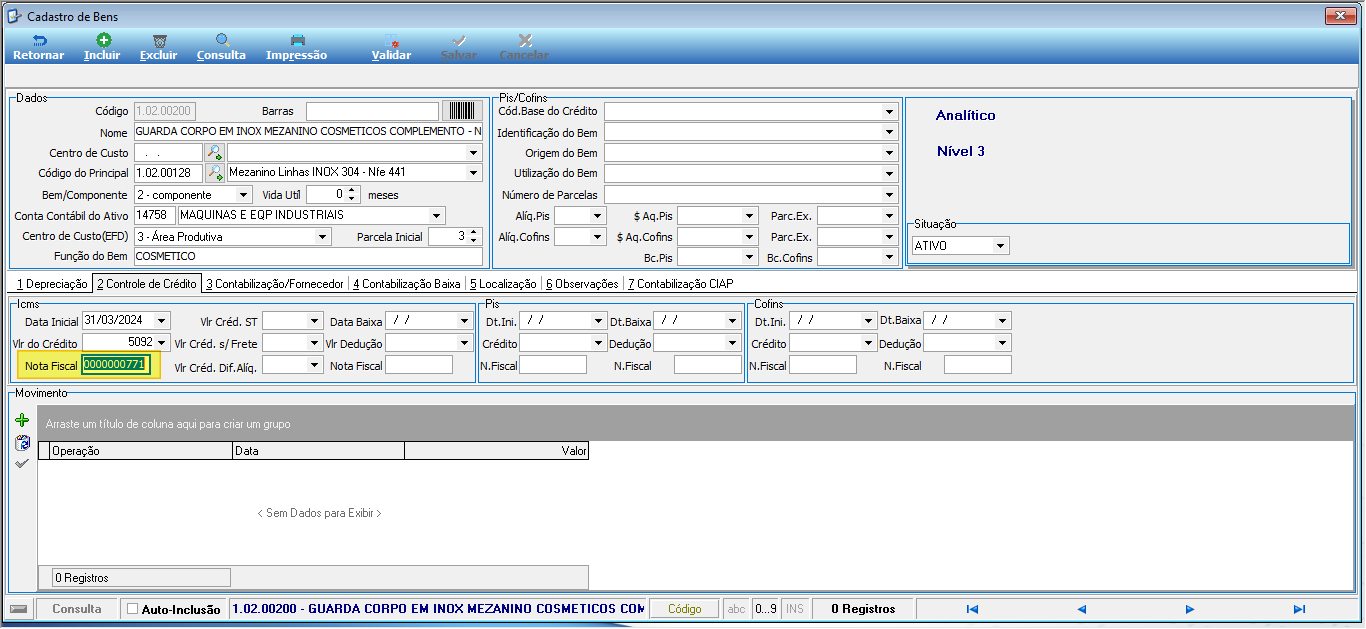The image size is (1366, 629).
Task: Expand the Número de Parcelas dropdown
Action: coord(889,194)
